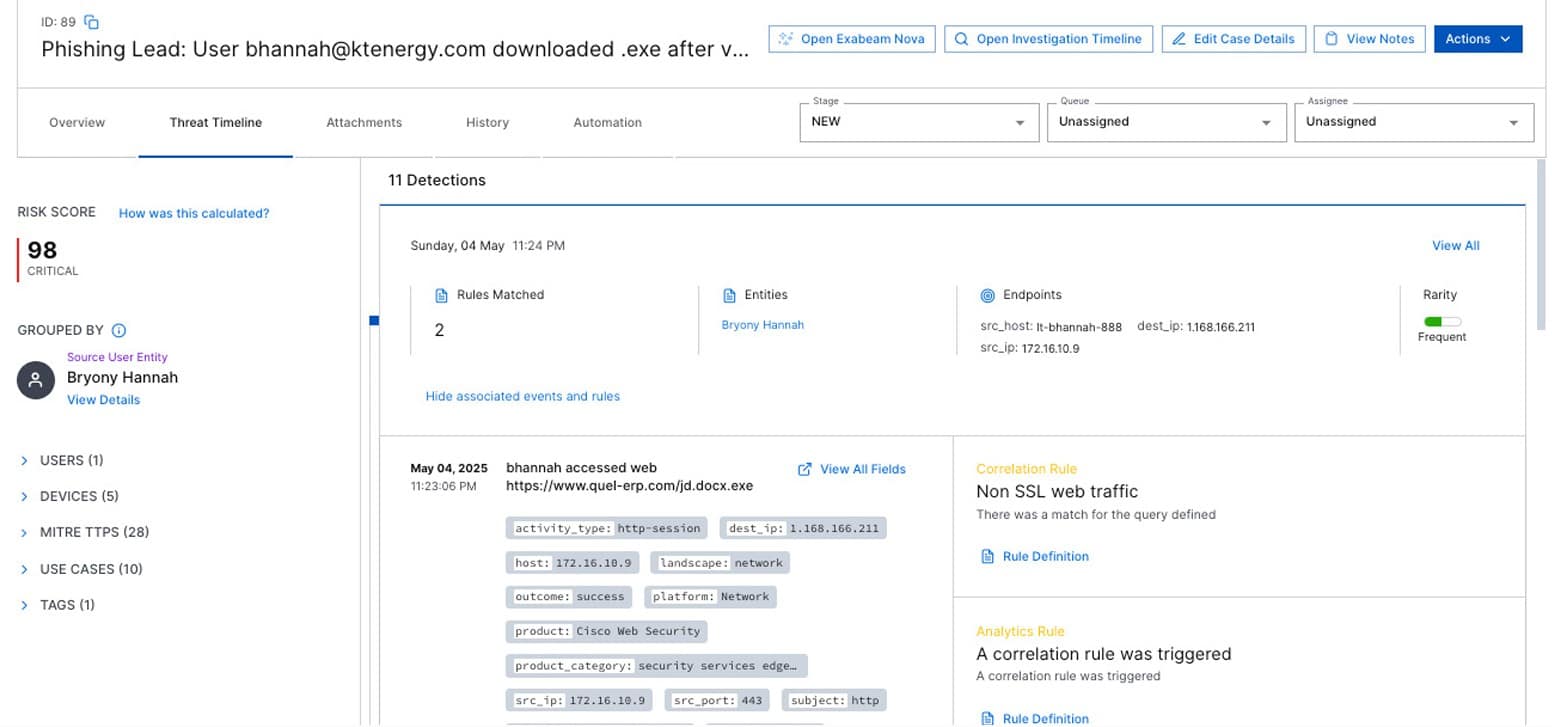Open the Queue dropdown

click(1166, 122)
